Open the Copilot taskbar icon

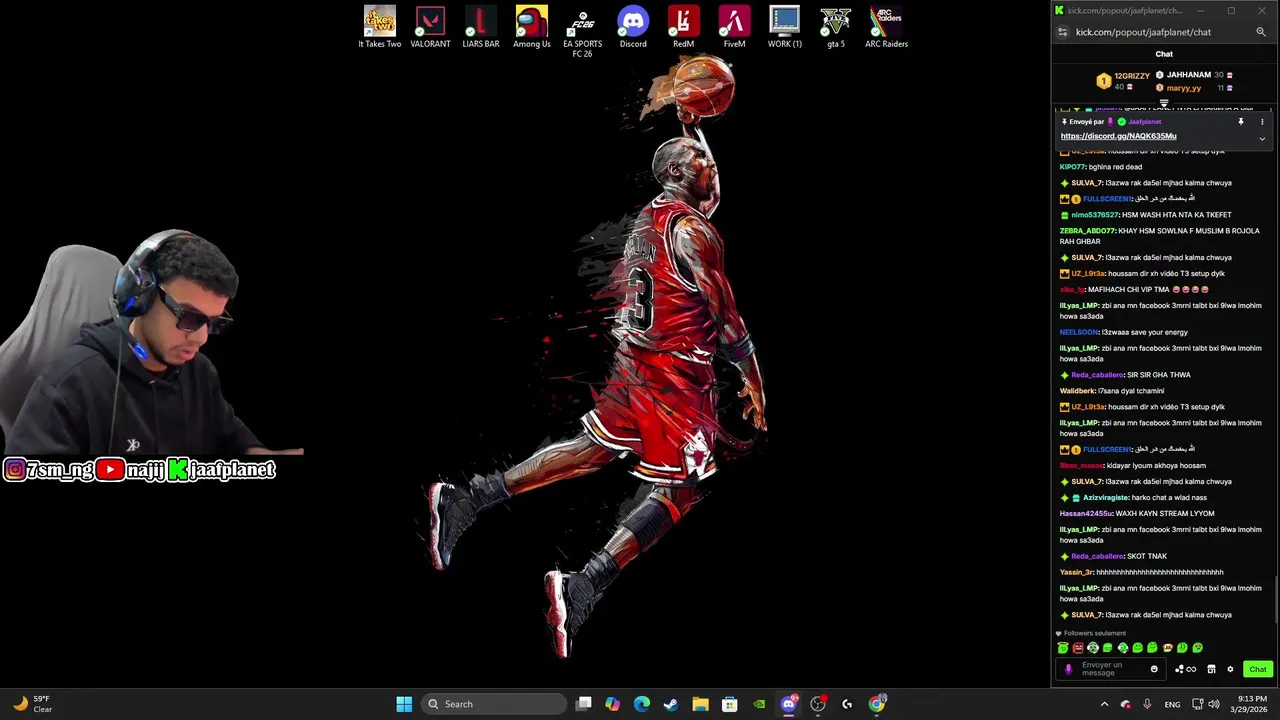(x=612, y=704)
